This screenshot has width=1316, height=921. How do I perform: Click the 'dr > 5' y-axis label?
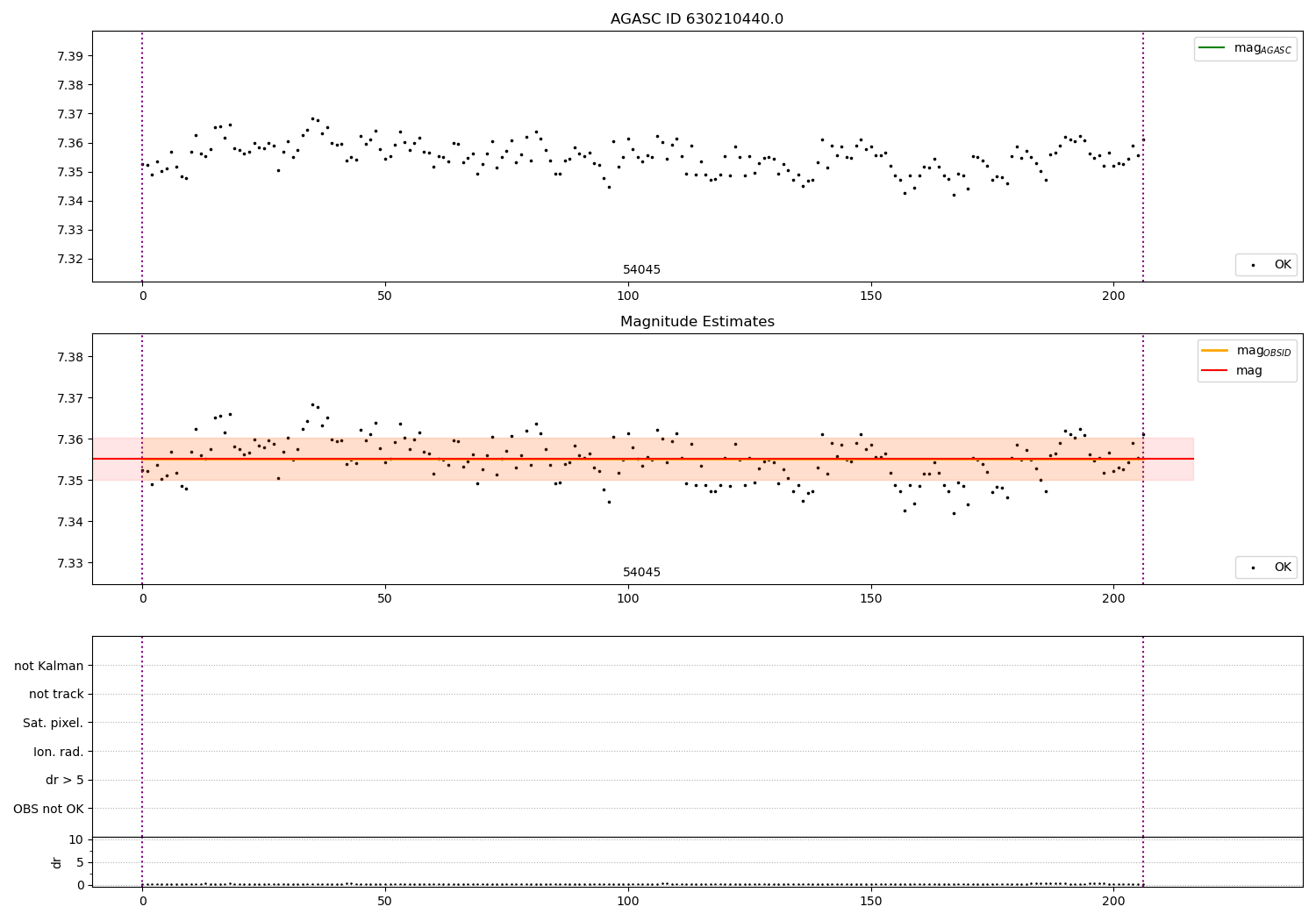(x=65, y=781)
